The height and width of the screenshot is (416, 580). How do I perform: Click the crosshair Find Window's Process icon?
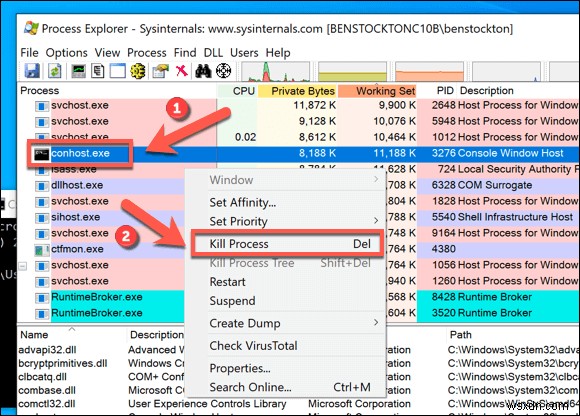[x=223, y=70]
